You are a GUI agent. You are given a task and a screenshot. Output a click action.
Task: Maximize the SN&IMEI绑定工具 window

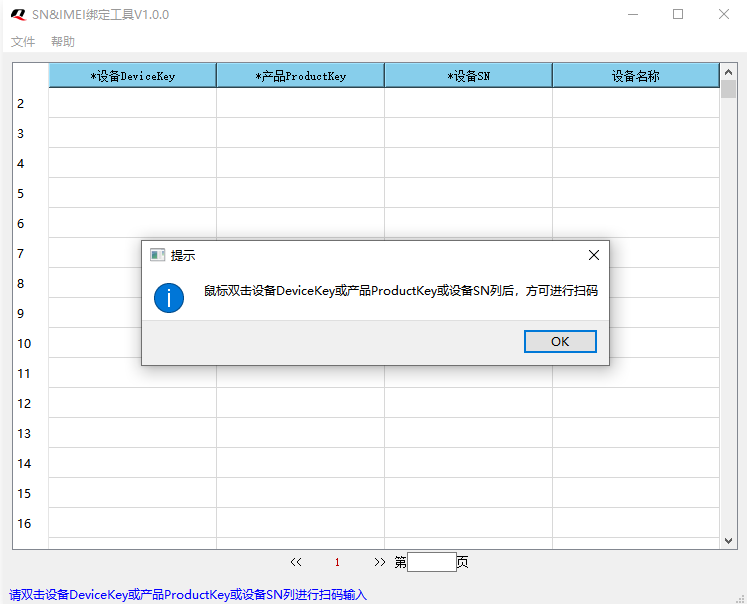point(678,15)
